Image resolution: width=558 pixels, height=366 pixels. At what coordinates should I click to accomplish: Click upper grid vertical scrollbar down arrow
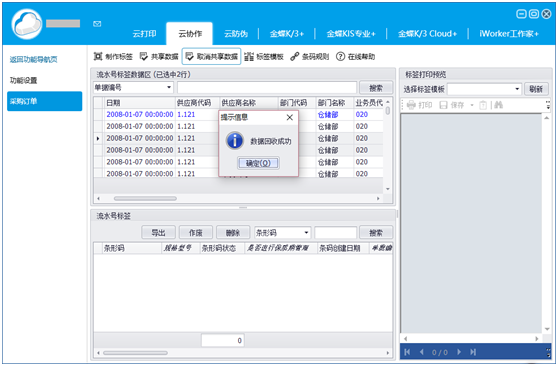388,189
